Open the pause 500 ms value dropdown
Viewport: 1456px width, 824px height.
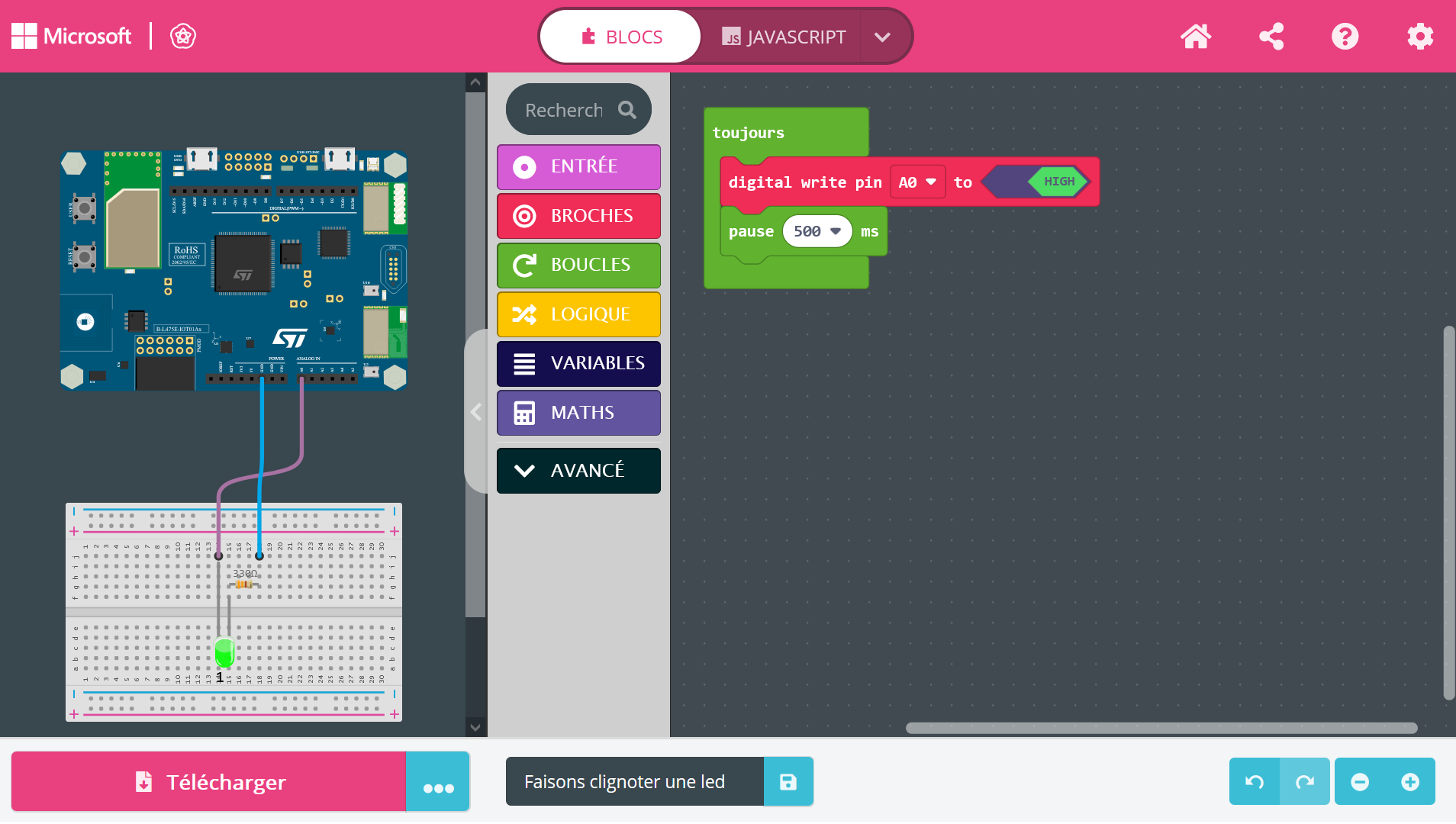click(836, 231)
